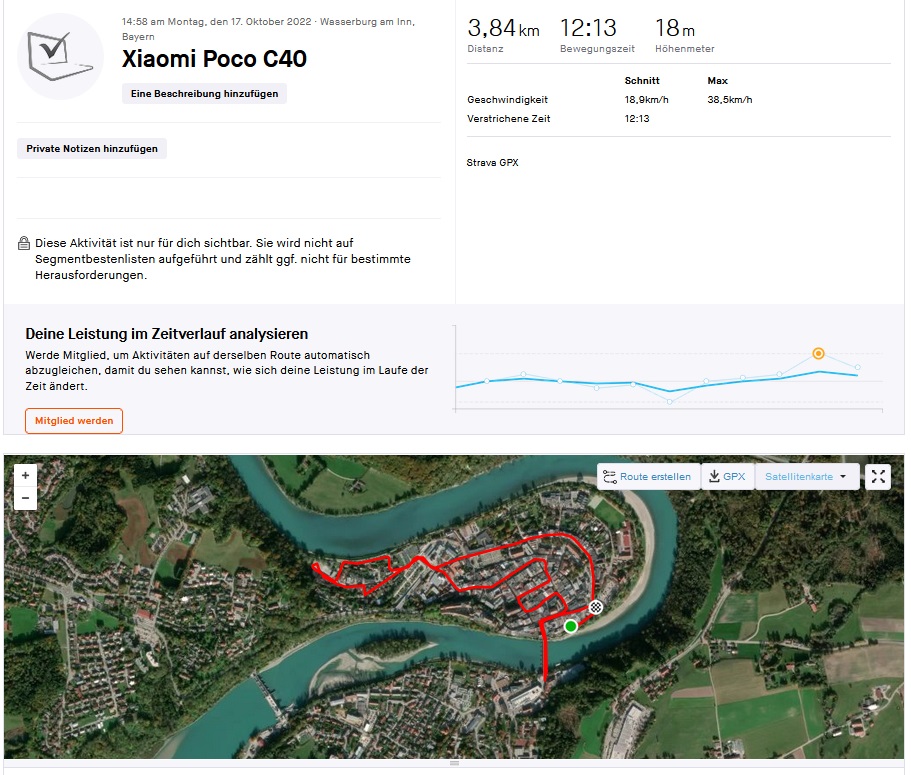Download the GPX file
This screenshot has height=775, width=911.
727,477
